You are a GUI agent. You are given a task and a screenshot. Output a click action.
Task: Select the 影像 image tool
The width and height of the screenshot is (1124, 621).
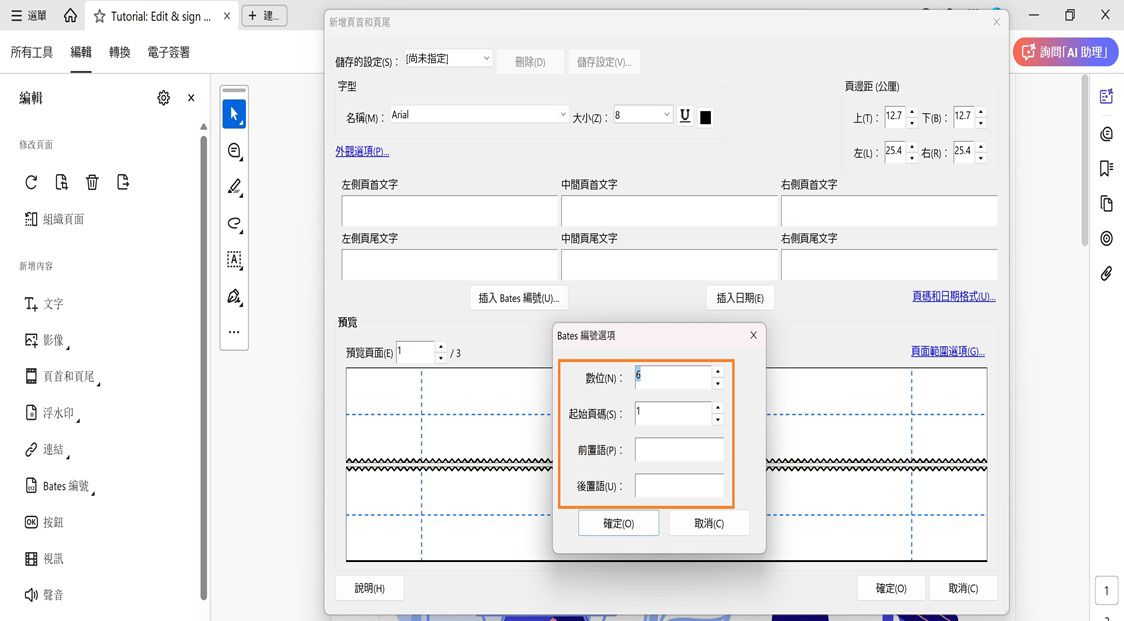[x=47, y=340]
